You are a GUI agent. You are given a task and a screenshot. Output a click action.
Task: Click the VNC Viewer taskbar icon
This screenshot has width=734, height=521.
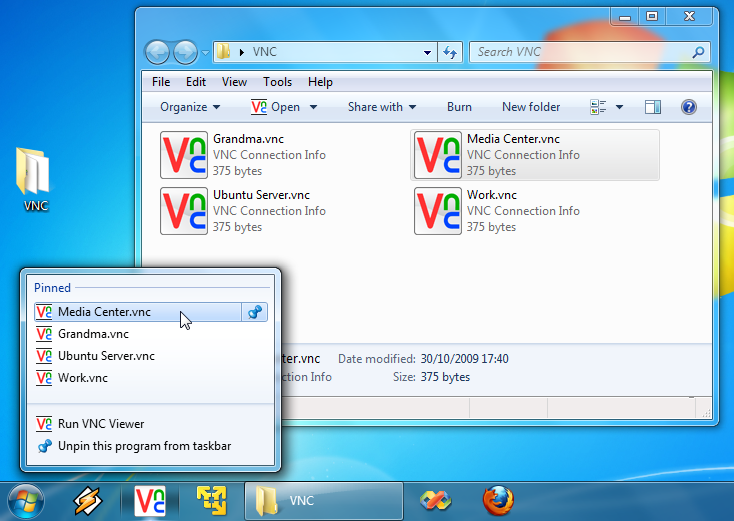(150, 501)
